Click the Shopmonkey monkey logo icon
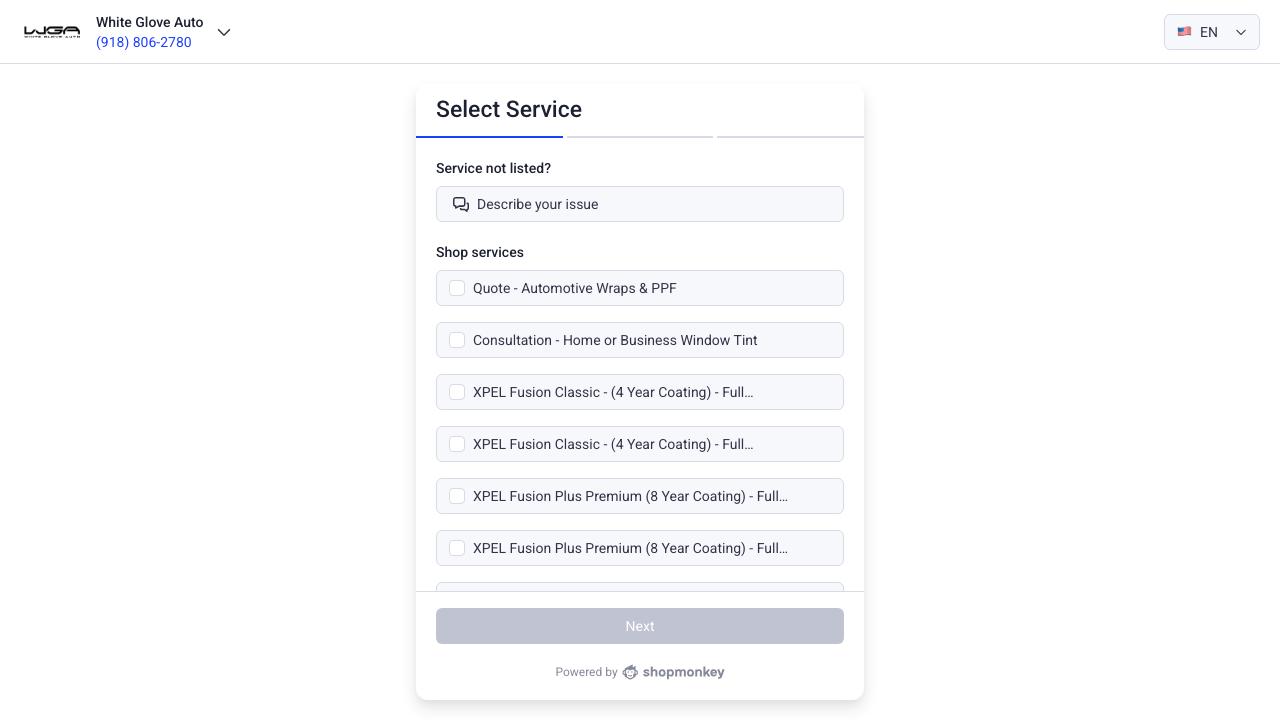 click(x=630, y=672)
